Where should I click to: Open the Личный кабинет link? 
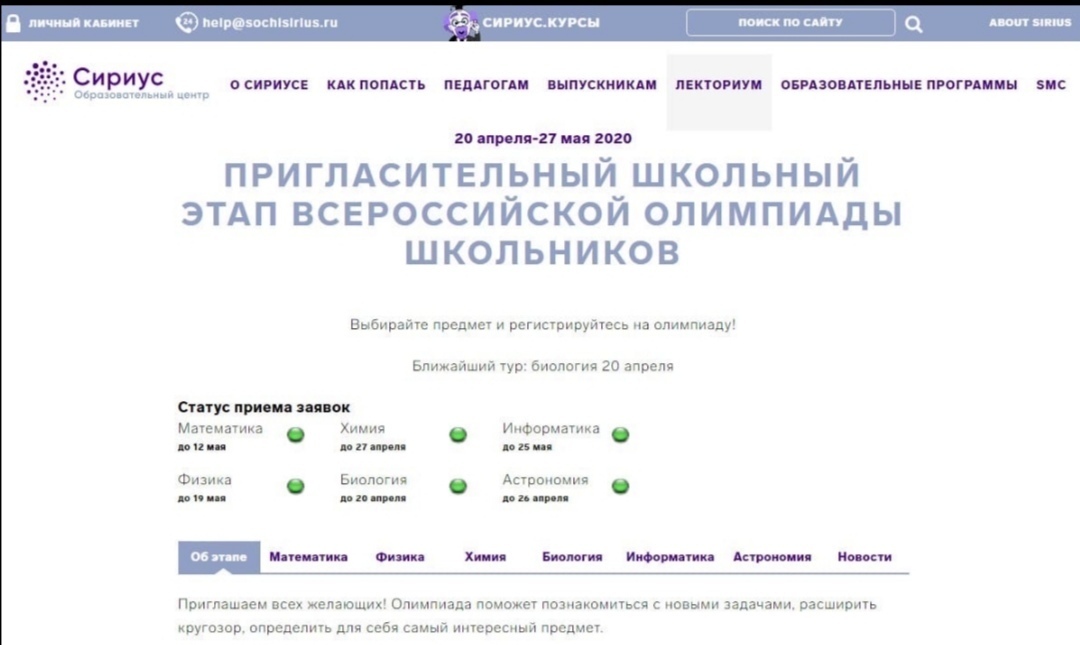coord(83,23)
